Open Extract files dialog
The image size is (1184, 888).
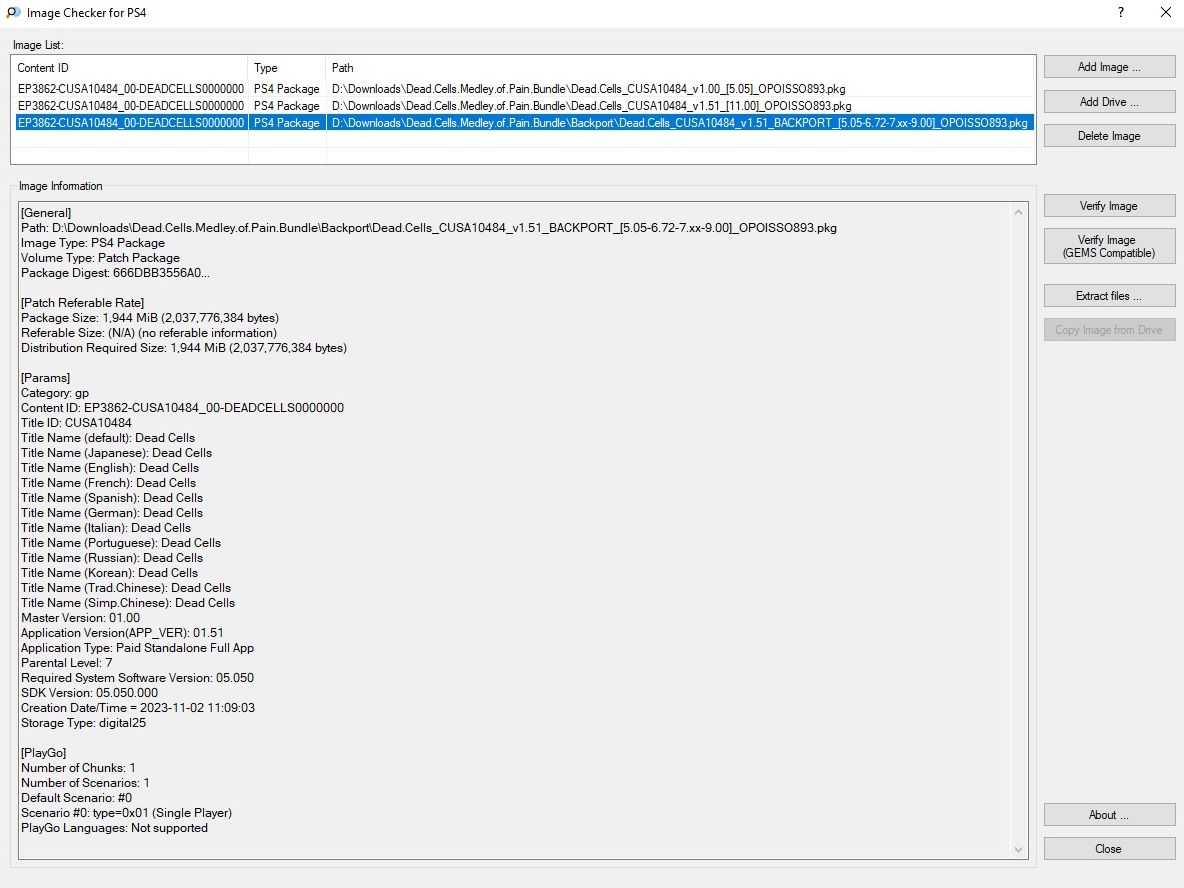point(1109,295)
